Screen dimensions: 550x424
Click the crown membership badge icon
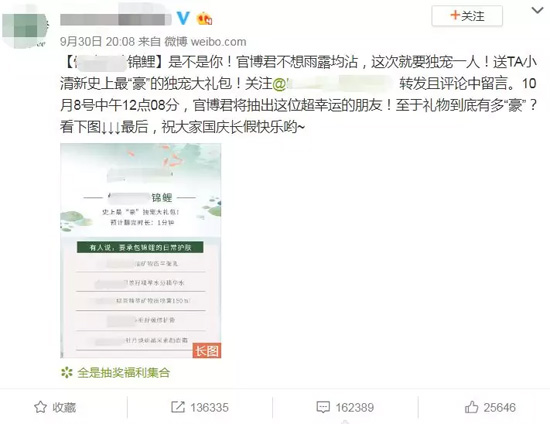tap(204, 18)
